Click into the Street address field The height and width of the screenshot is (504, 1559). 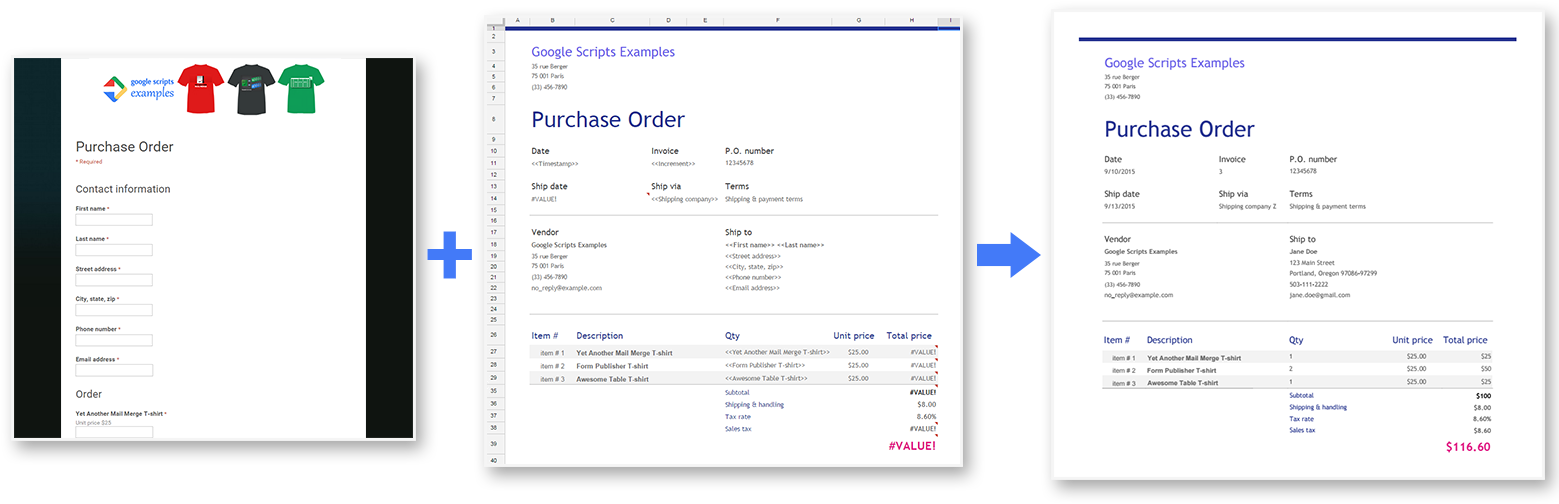click(114, 280)
